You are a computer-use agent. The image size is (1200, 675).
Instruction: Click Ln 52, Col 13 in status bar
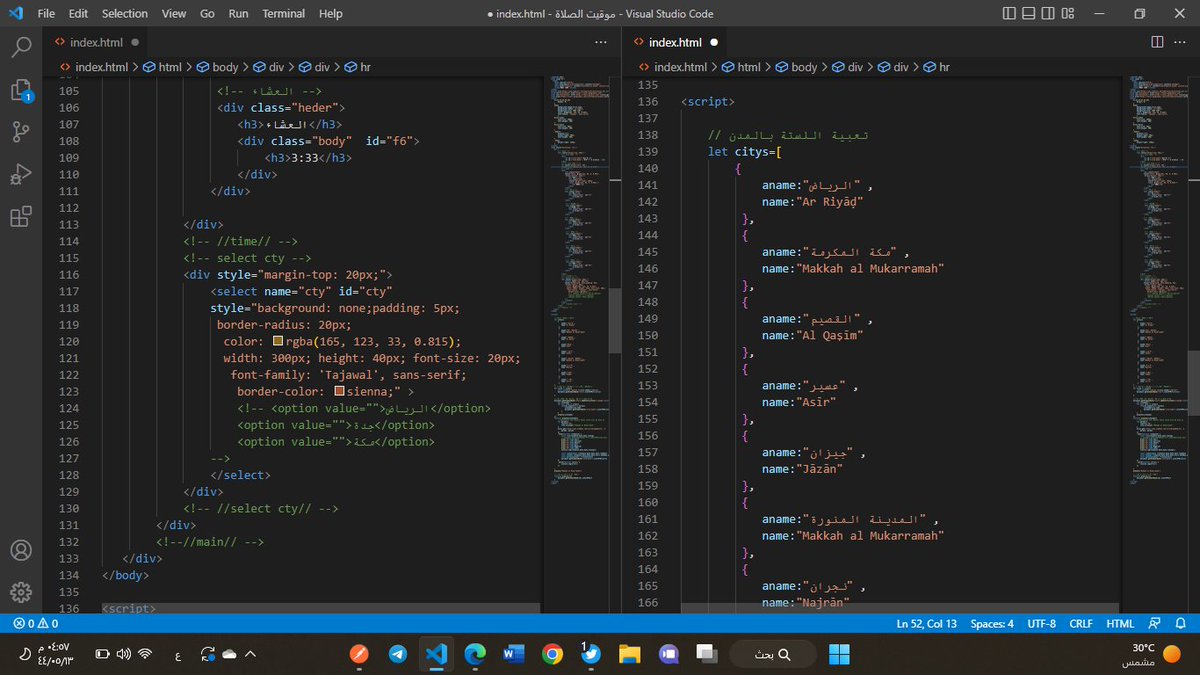[x=926, y=624]
